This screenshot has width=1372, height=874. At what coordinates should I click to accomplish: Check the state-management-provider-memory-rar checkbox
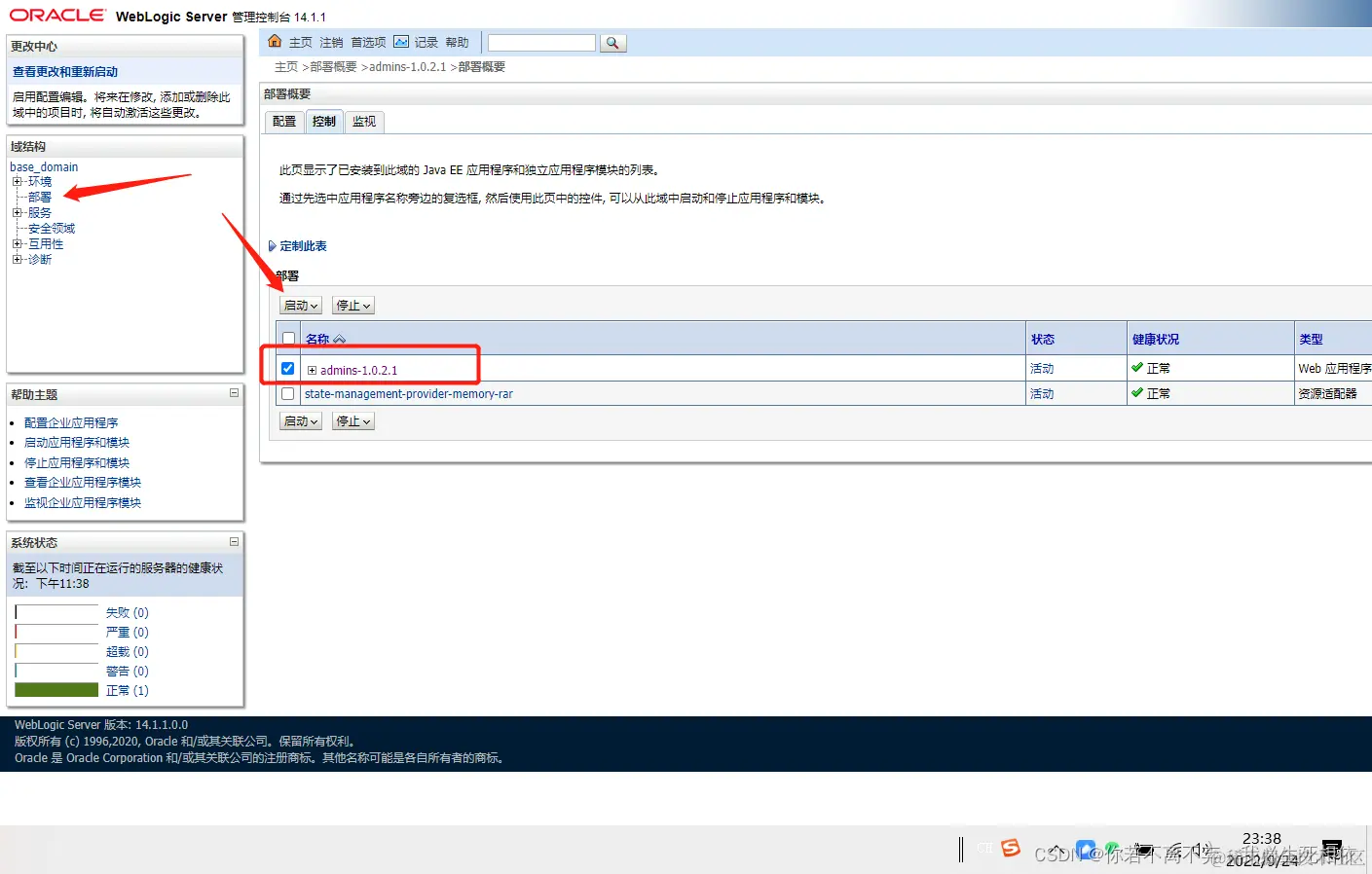pyautogui.click(x=287, y=394)
